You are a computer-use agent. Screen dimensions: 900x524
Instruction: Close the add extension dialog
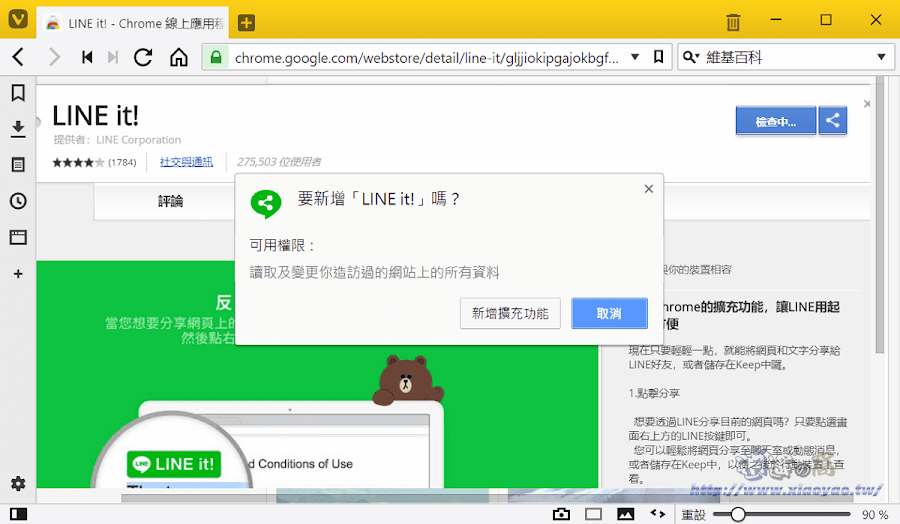(649, 189)
